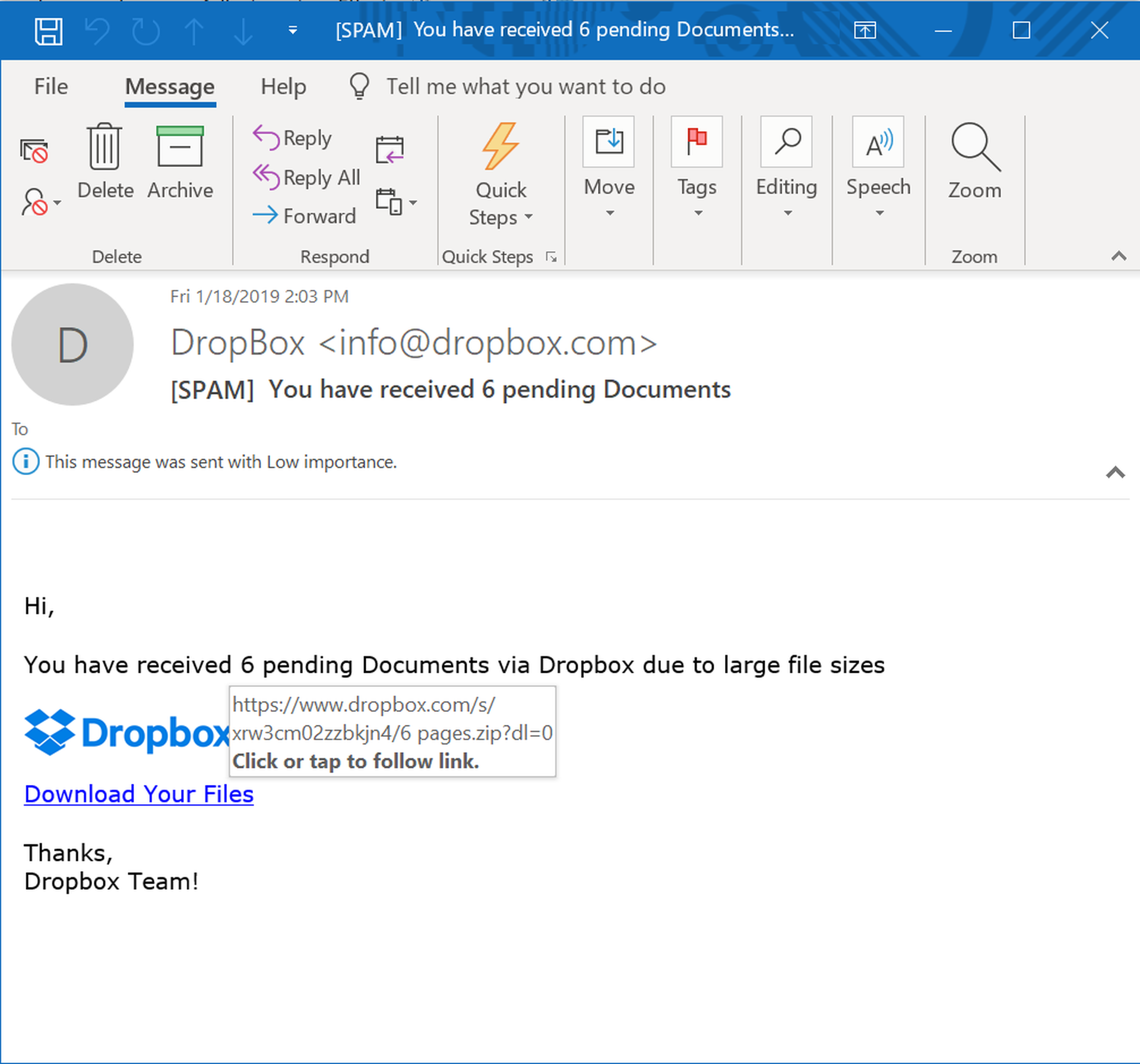This screenshot has height=1064, width=1140.
Task: Open Customize Quick Access Toolbar dropdown
Action: 293,30
